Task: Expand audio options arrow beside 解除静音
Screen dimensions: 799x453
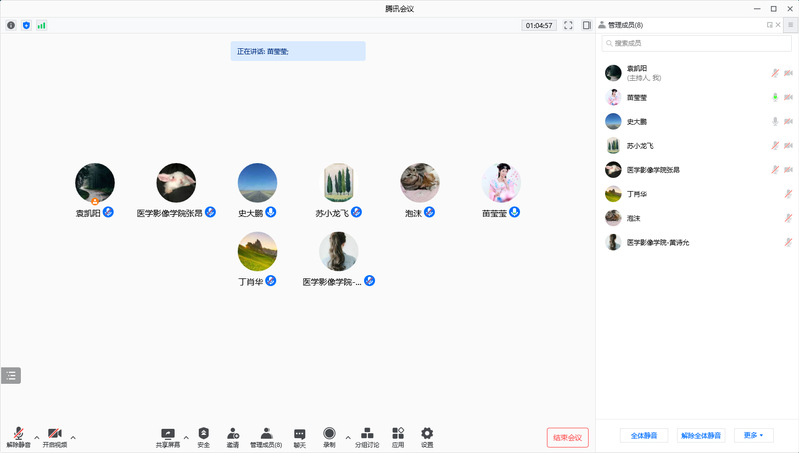Action: 37,437
